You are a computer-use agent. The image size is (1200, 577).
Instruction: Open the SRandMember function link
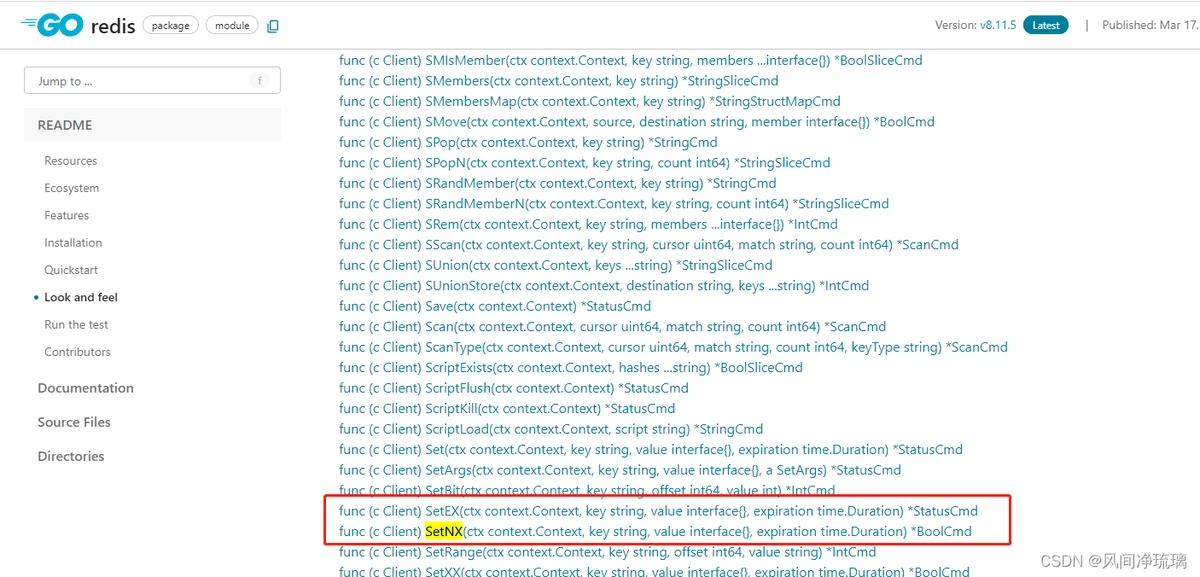[x=558, y=183]
